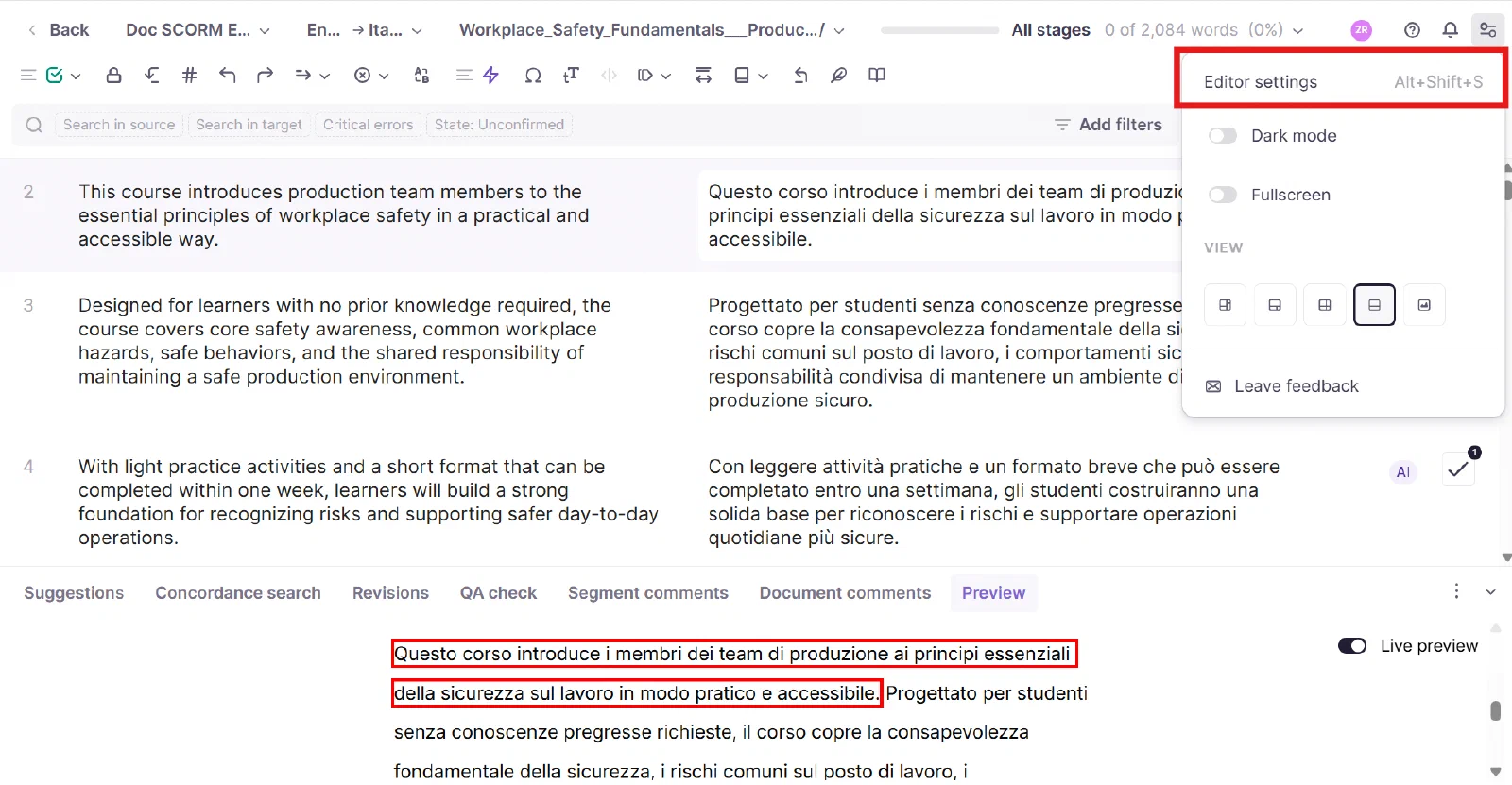Click the open book icon in toolbar
This screenshot has height=785, width=1512.
click(x=877, y=76)
